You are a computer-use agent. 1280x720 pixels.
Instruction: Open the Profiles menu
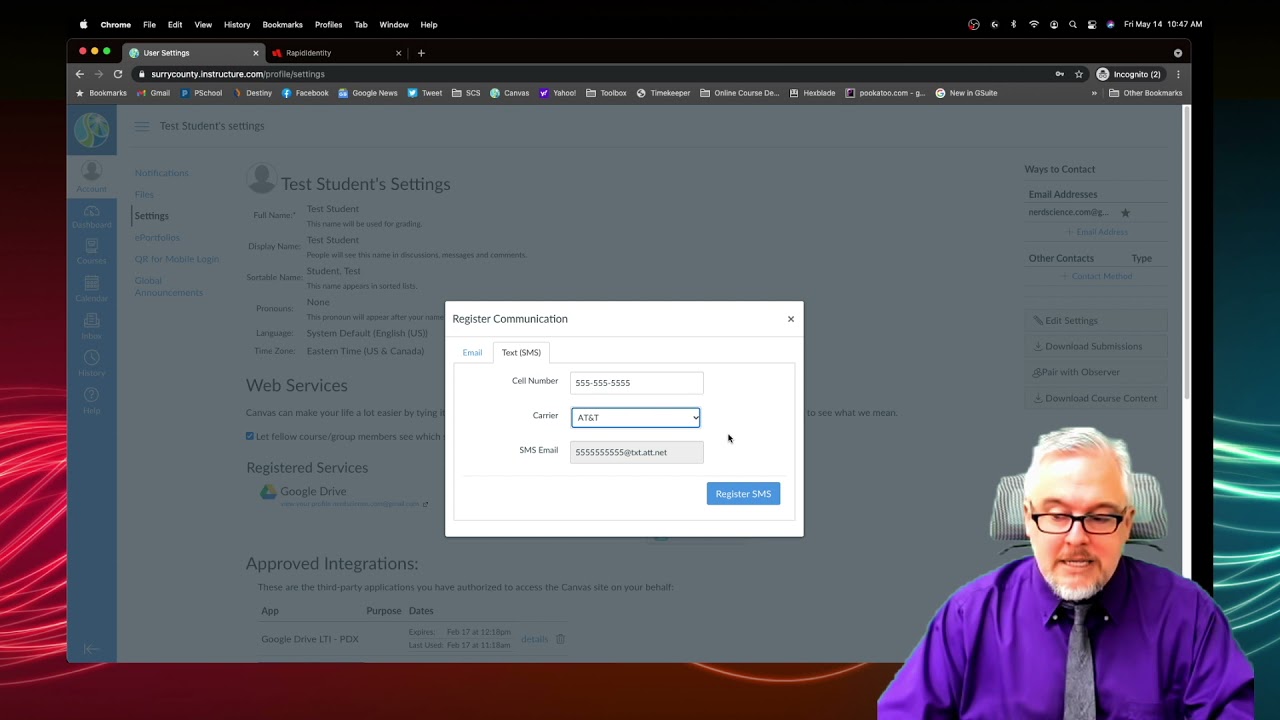coord(328,24)
